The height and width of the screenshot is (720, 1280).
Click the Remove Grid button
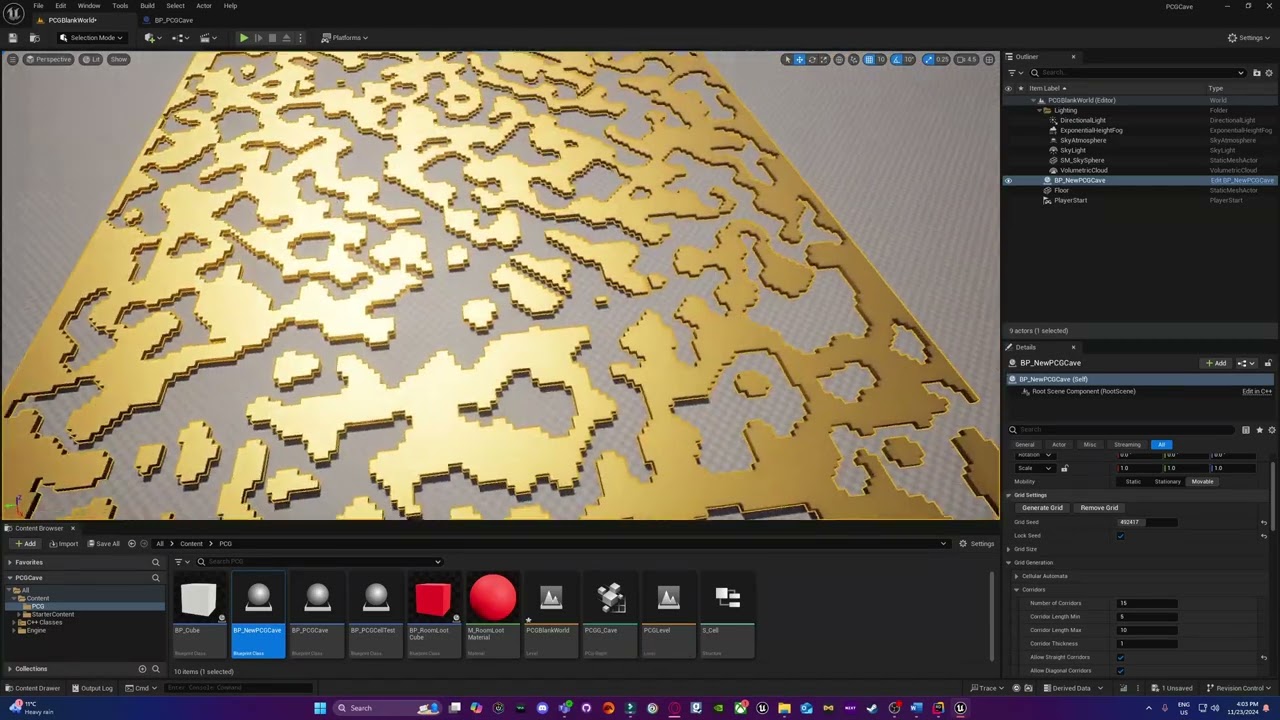(1099, 508)
